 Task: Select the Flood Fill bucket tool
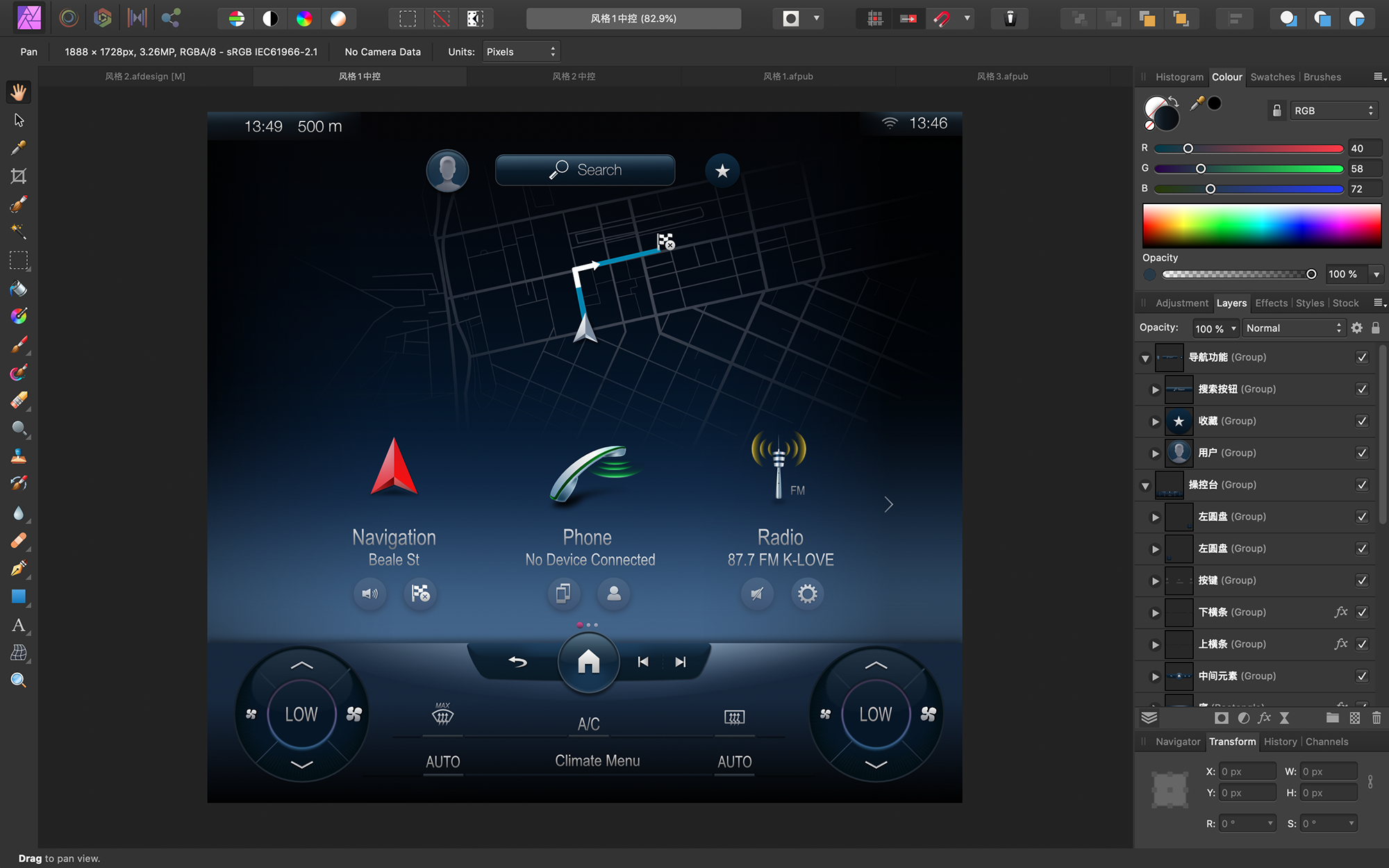[x=19, y=289]
